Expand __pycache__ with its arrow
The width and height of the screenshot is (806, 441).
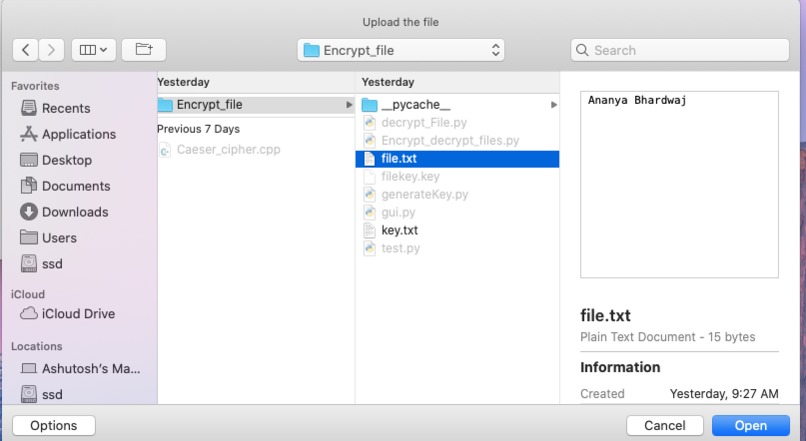pyautogui.click(x=554, y=105)
